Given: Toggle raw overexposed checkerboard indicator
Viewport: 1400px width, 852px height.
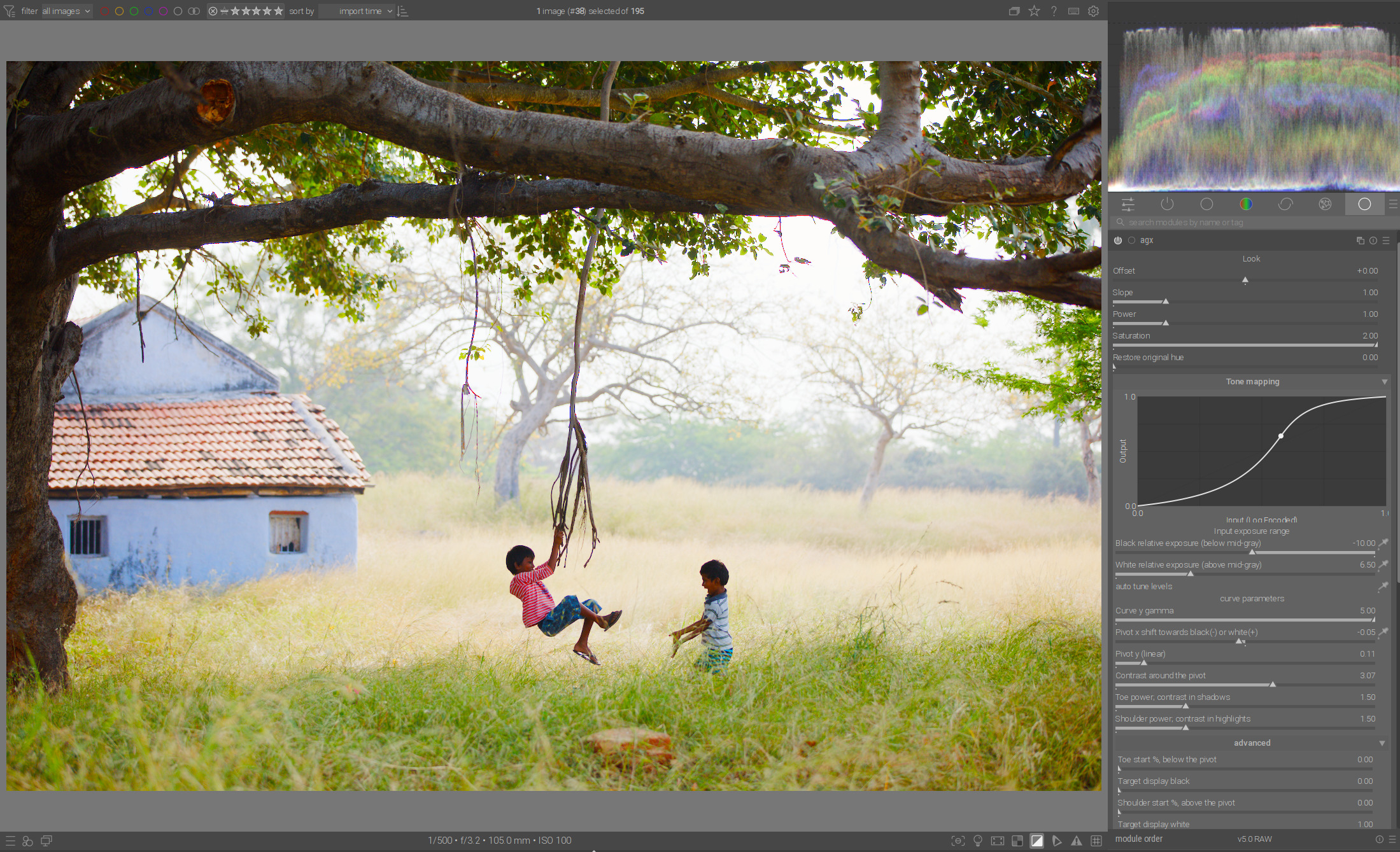Looking at the screenshot, I should [1017, 841].
